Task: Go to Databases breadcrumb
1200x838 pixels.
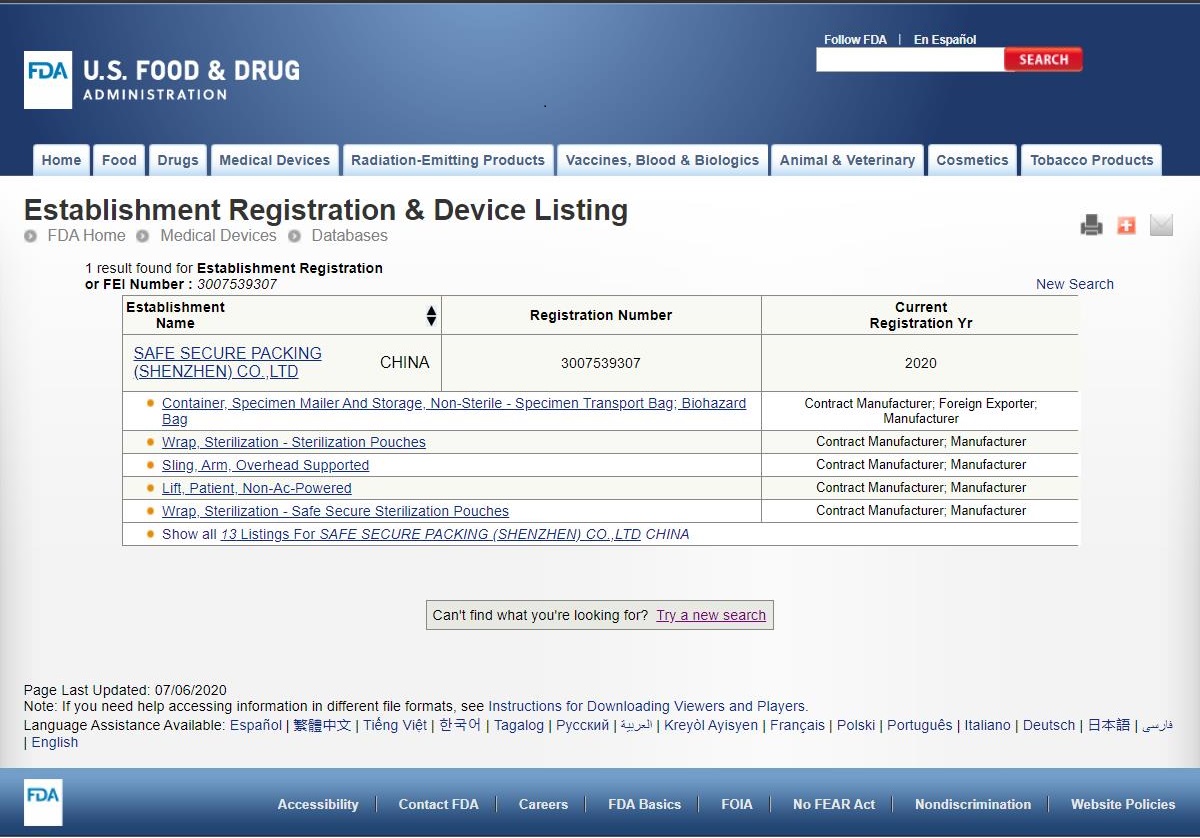Action: point(349,236)
